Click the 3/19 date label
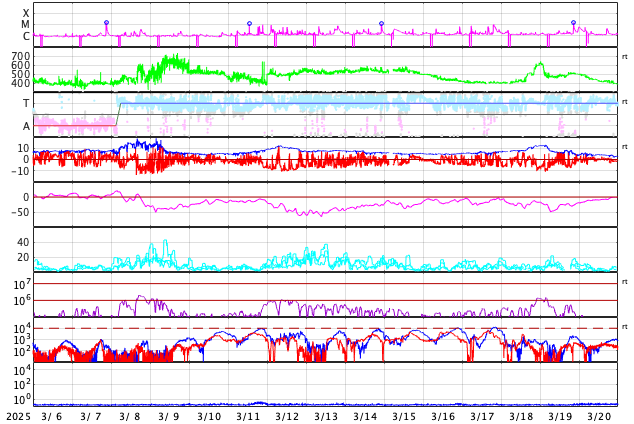Image resolution: width=634 pixels, height=424 pixels. 560,417
